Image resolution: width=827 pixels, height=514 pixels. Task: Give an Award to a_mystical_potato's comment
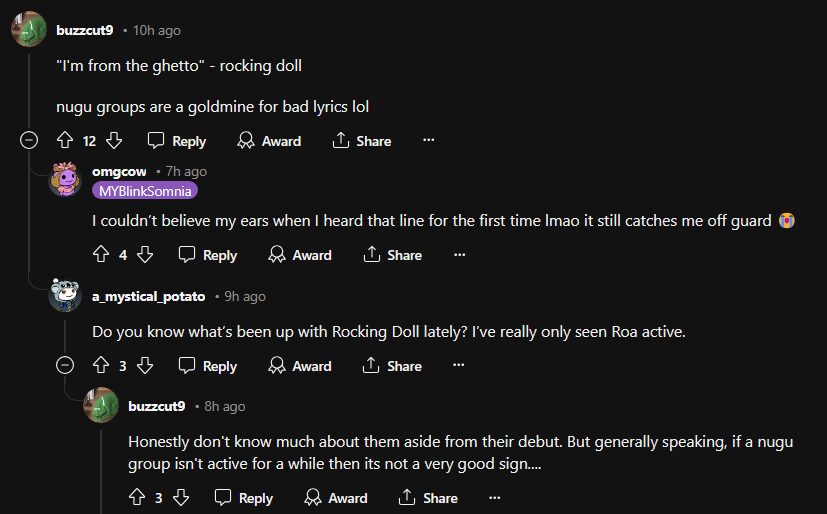click(299, 366)
